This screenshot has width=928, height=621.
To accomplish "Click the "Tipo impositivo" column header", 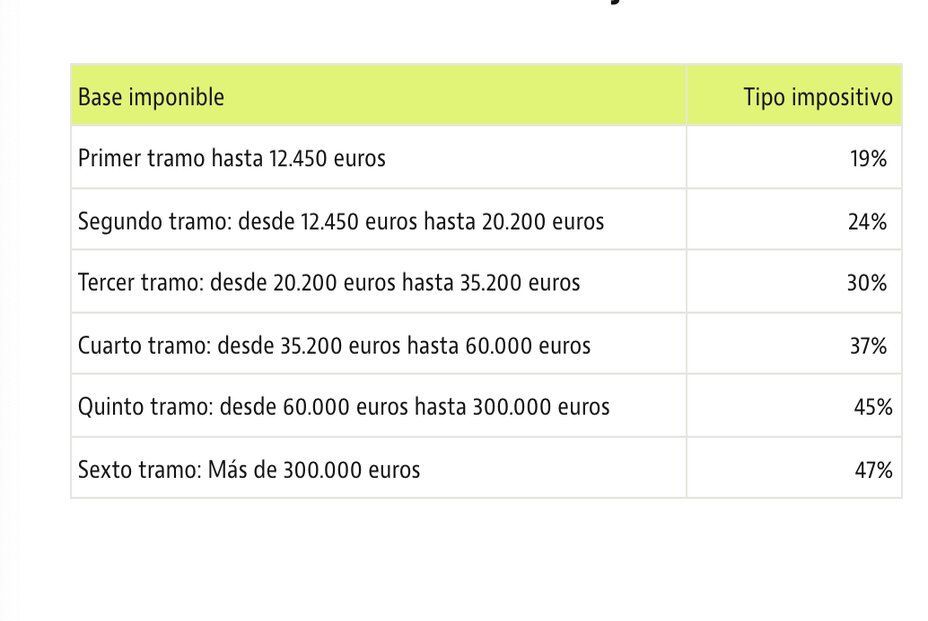I will [817, 97].
